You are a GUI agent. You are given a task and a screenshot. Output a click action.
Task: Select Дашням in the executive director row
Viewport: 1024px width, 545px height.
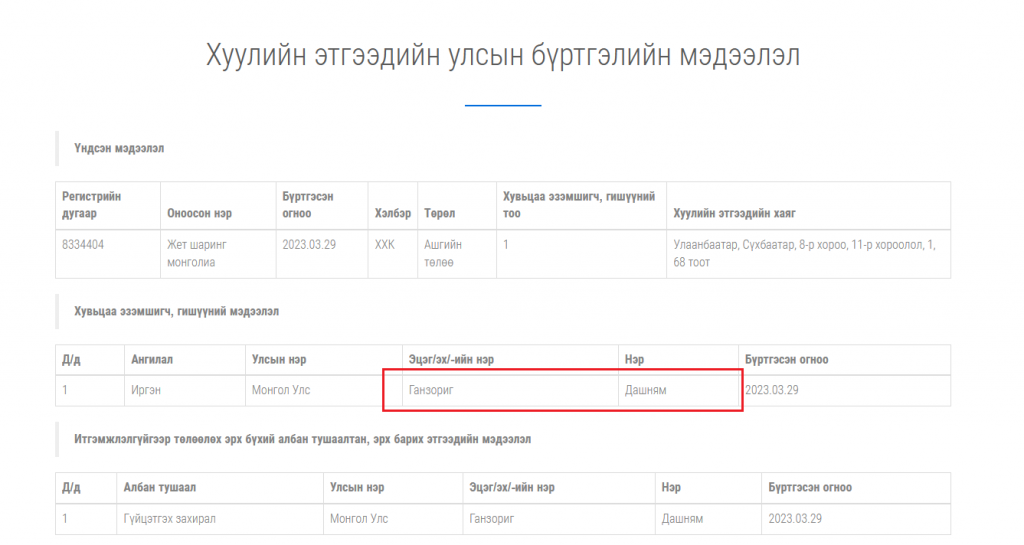point(682,519)
